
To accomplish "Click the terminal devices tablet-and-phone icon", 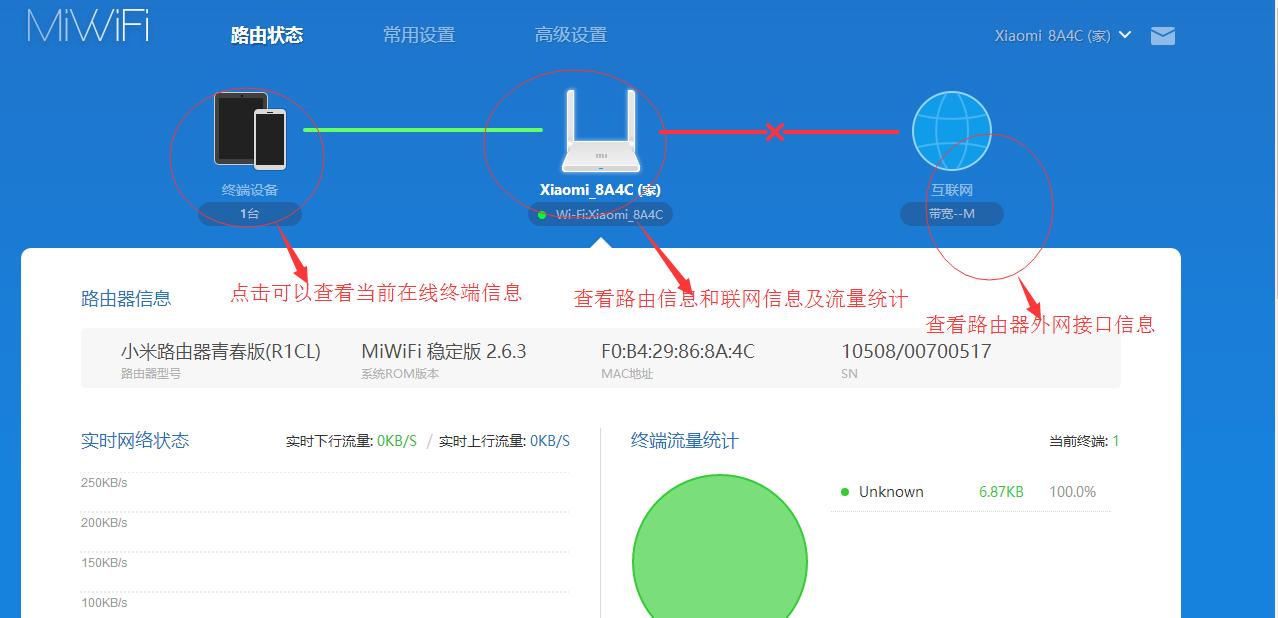I will click(x=250, y=130).
